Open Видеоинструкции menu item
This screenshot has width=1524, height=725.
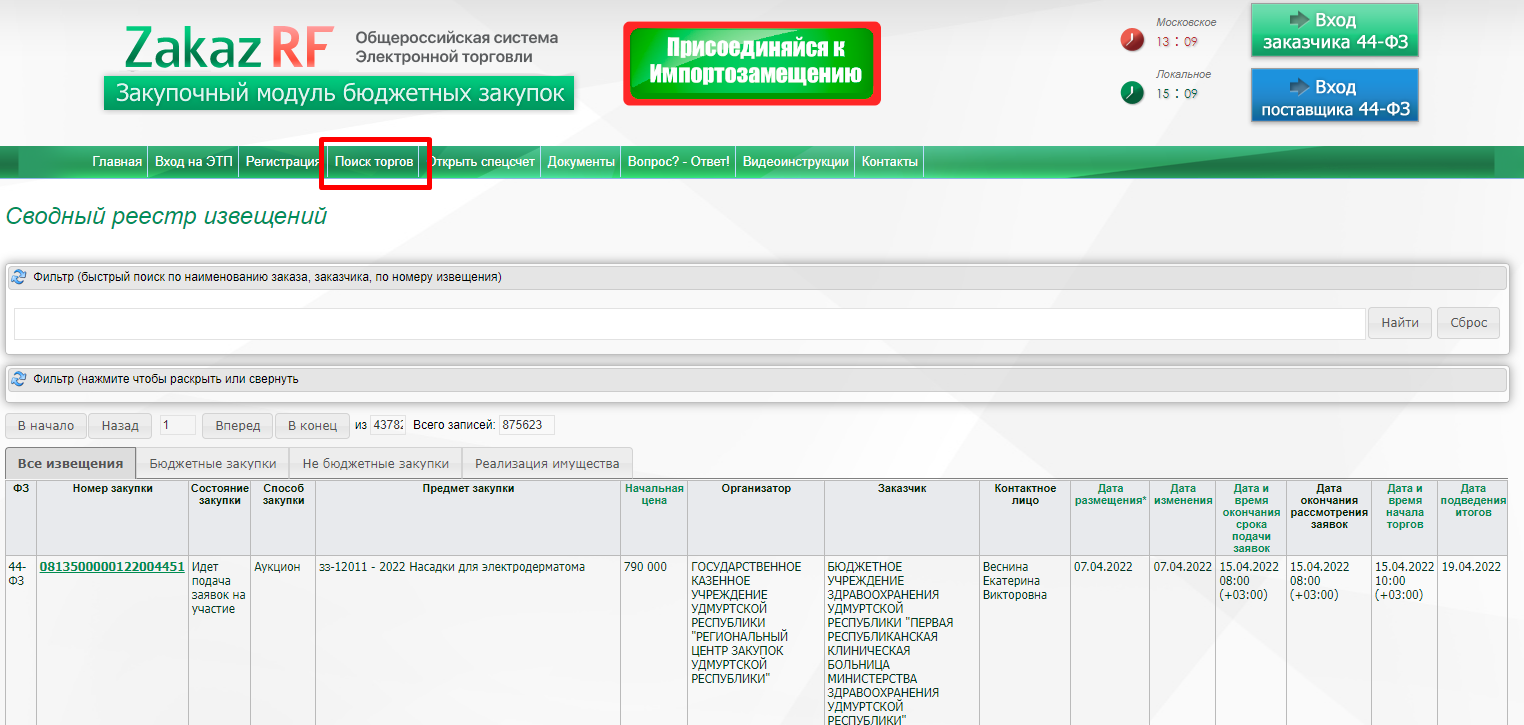point(795,162)
